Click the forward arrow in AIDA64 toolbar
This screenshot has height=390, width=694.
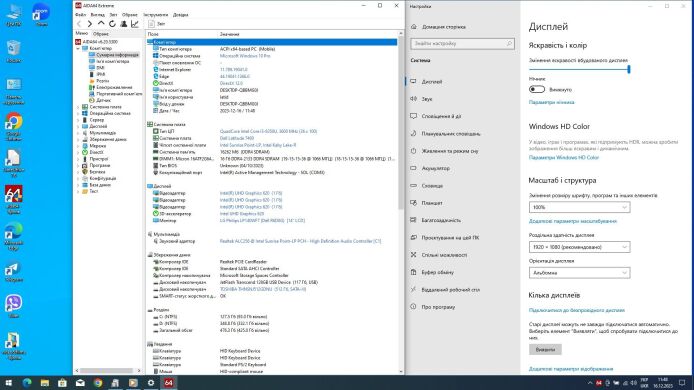click(x=90, y=24)
